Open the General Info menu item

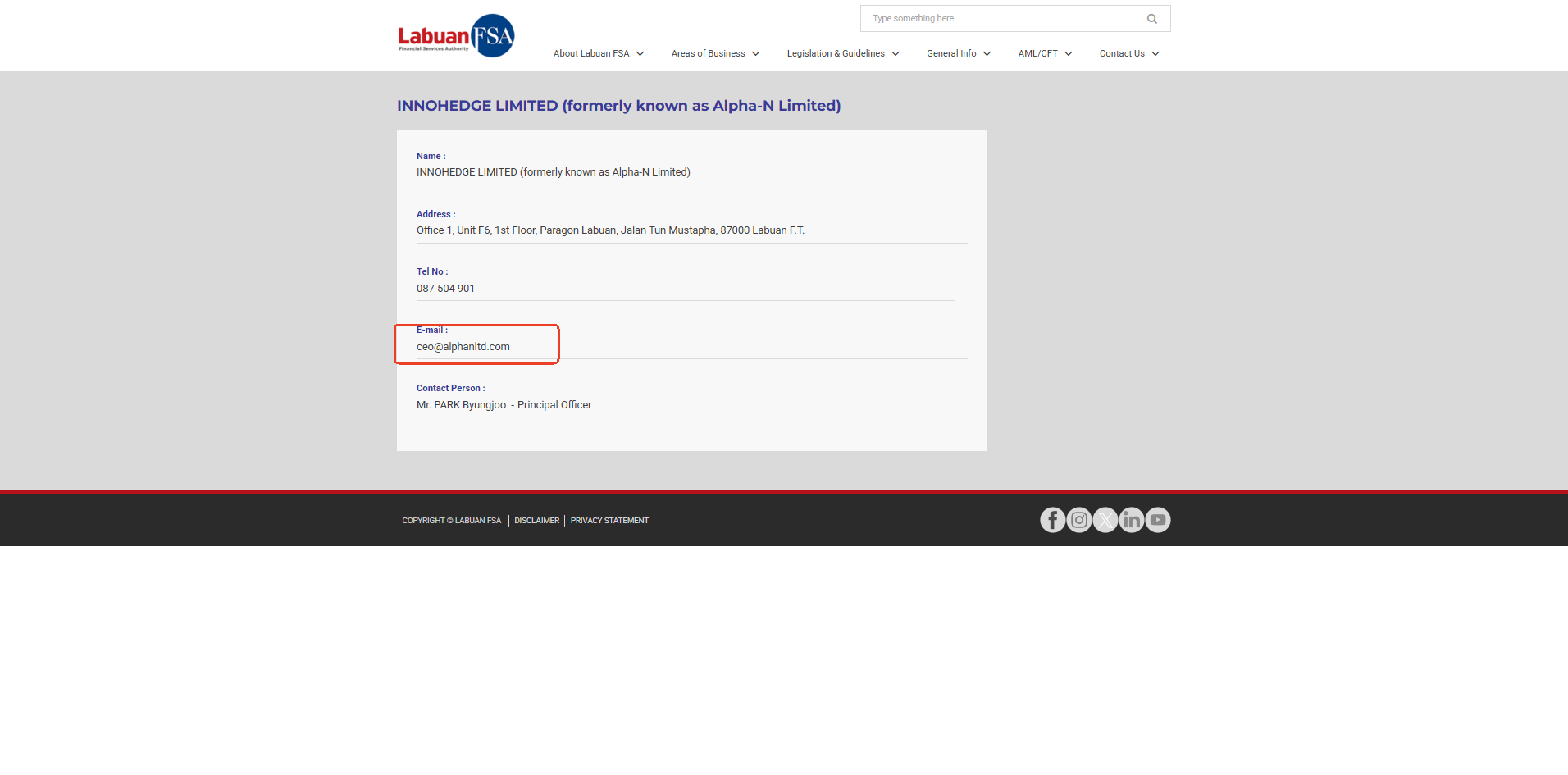[951, 54]
